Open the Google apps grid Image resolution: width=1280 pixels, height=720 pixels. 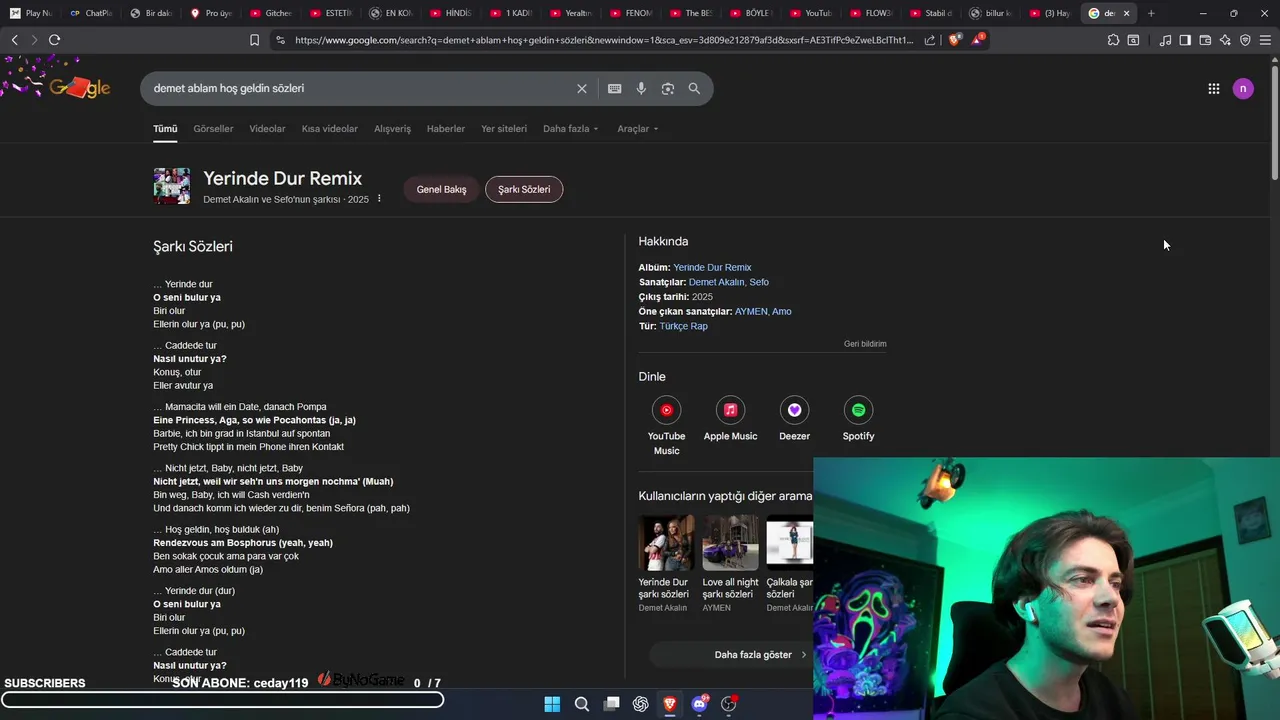click(1213, 89)
